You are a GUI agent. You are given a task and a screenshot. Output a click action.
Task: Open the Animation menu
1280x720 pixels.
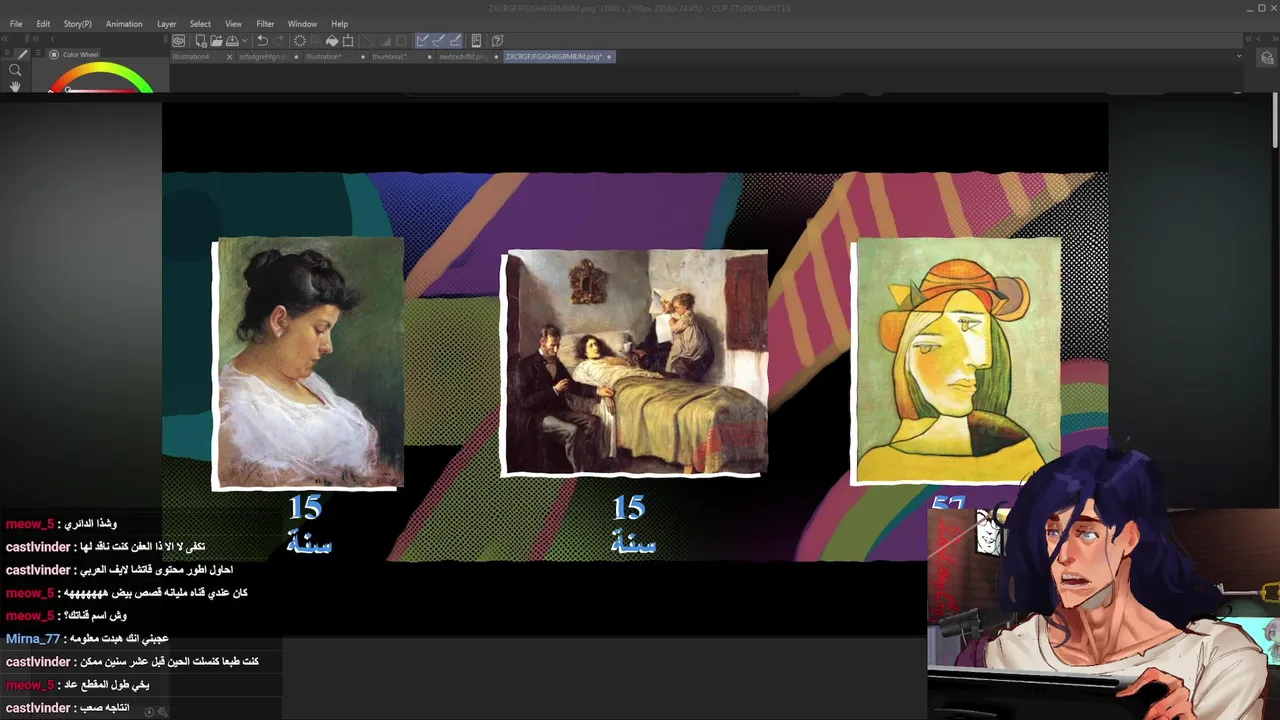[124, 24]
